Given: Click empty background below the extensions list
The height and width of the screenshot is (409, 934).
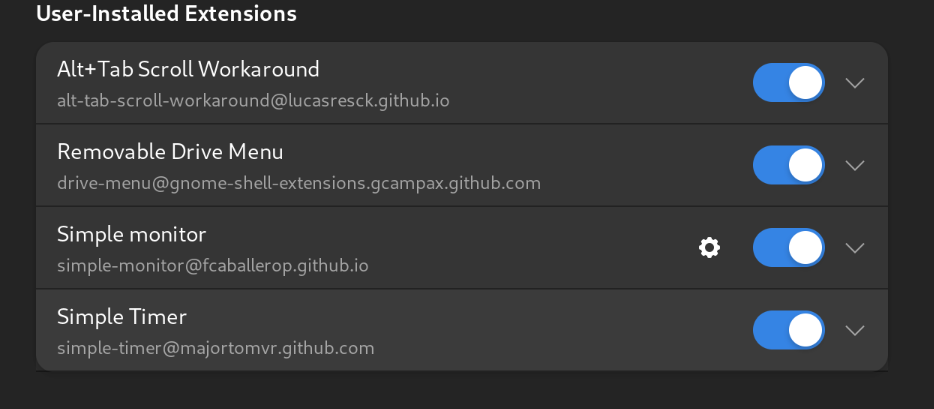Looking at the screenshot, I should click(x=460, y=391).
